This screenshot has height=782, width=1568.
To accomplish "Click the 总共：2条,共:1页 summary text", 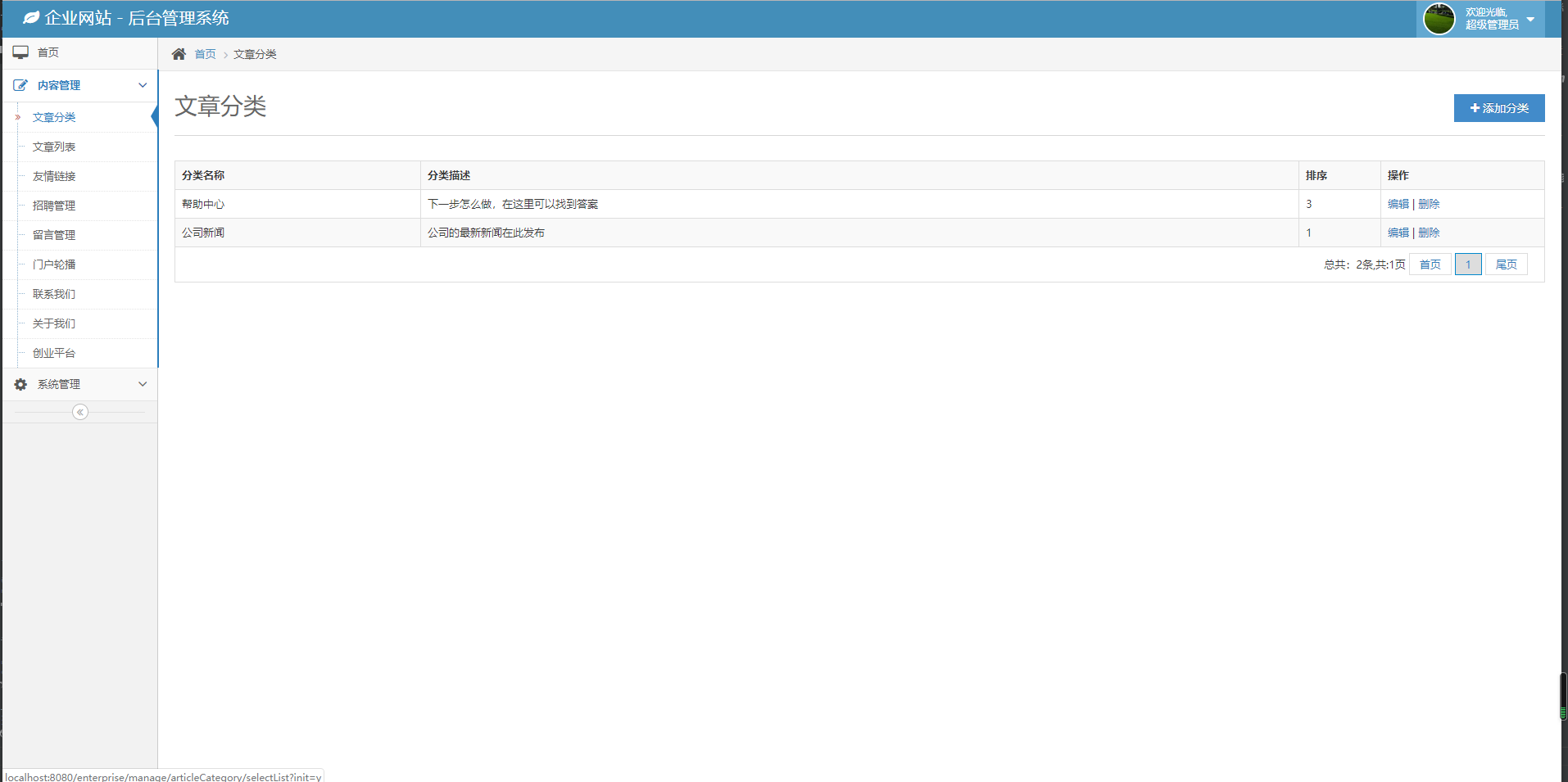I will pos(1365,264).
